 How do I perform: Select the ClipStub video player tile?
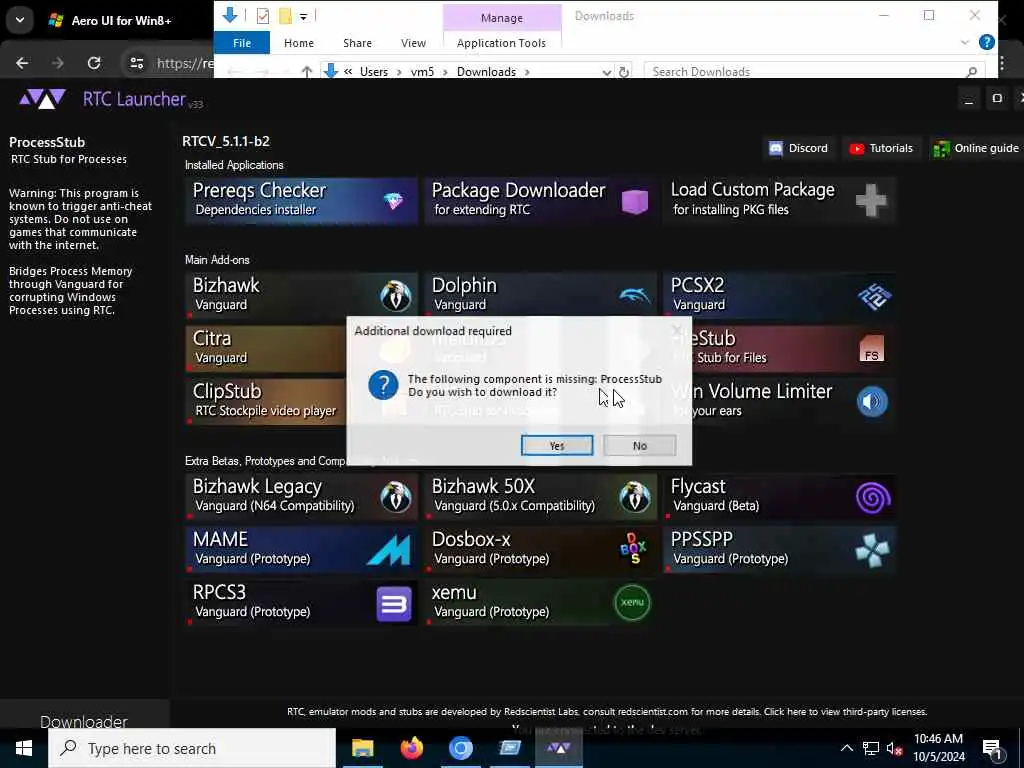click(266, 401)
